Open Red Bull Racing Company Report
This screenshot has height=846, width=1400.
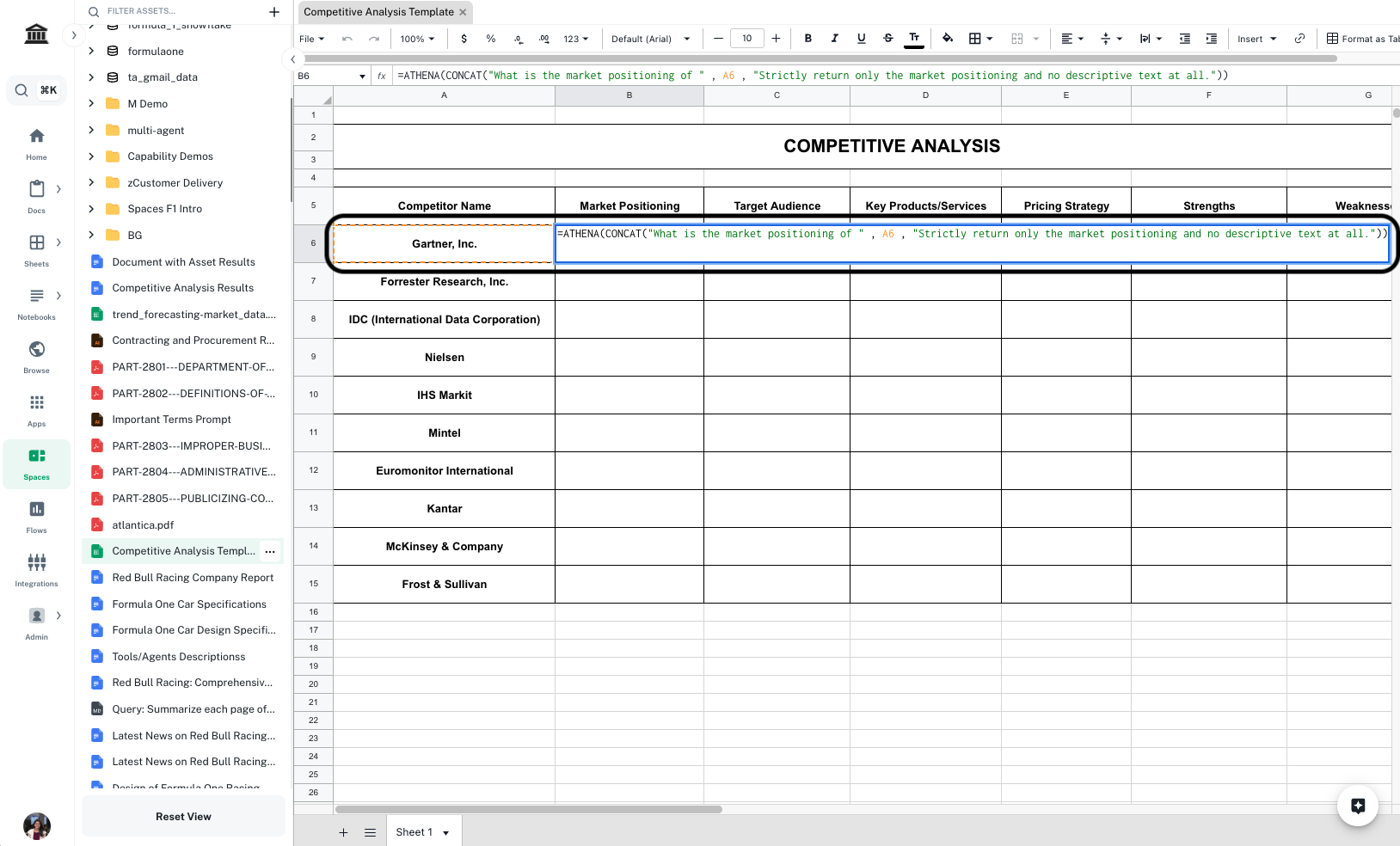click(193, 578)
